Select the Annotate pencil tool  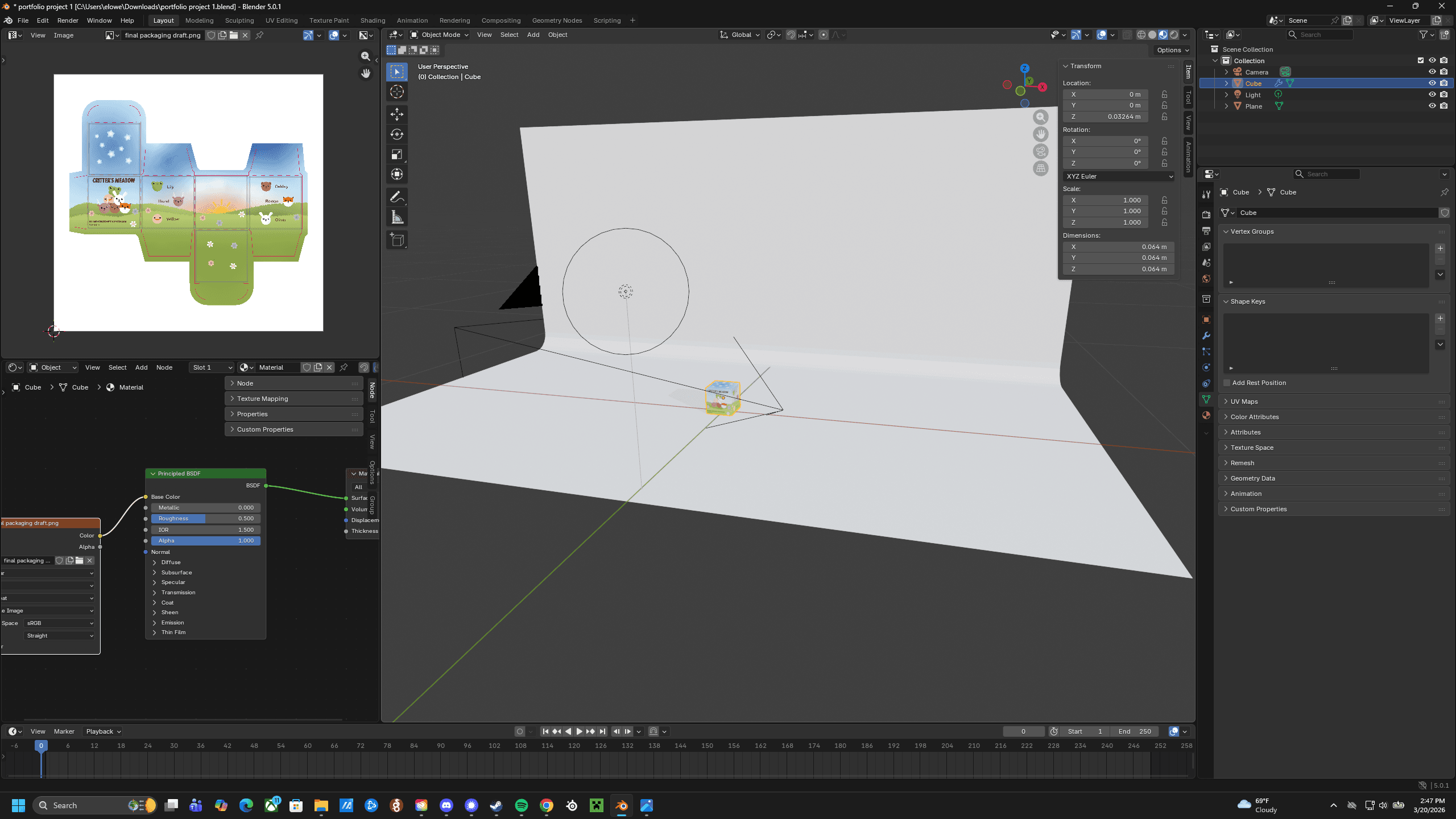pos(396,197)
